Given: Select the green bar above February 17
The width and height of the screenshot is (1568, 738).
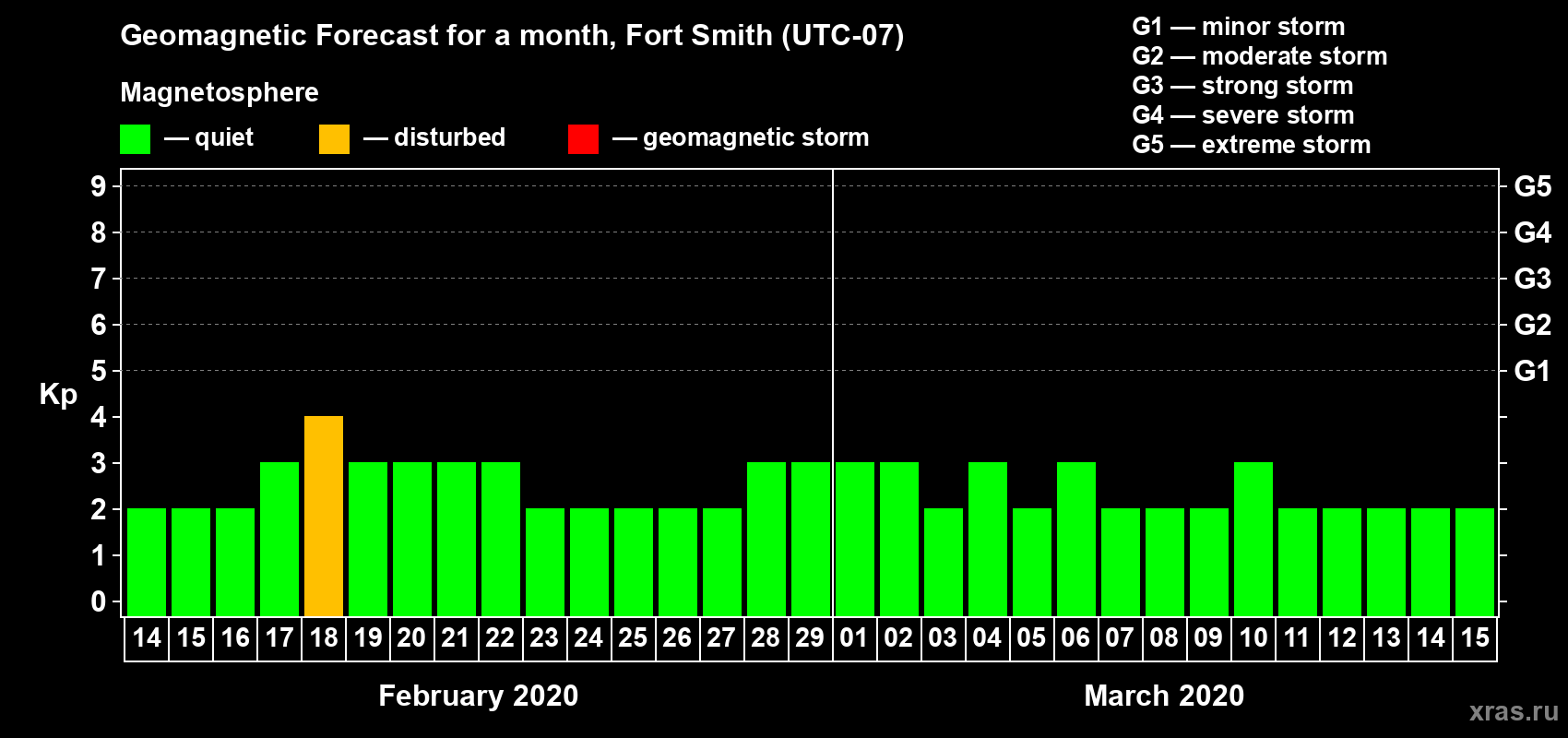Looking at the screenshot, I should tap(279, 539).
